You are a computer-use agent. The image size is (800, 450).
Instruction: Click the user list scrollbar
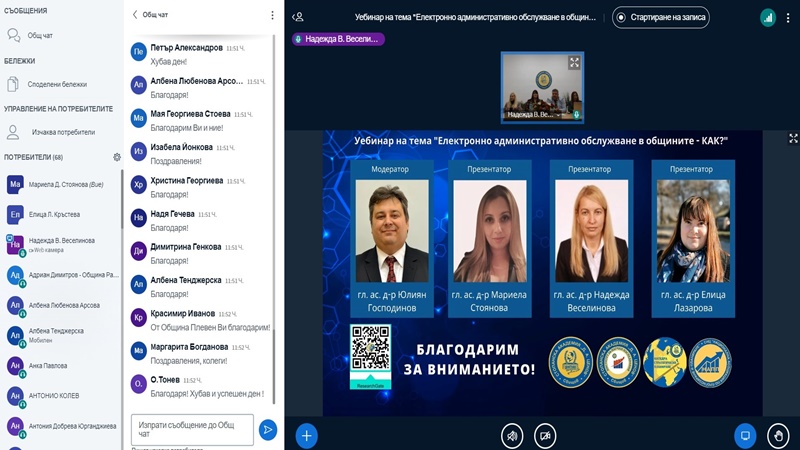pyautogui.click(x=122, y=199)
